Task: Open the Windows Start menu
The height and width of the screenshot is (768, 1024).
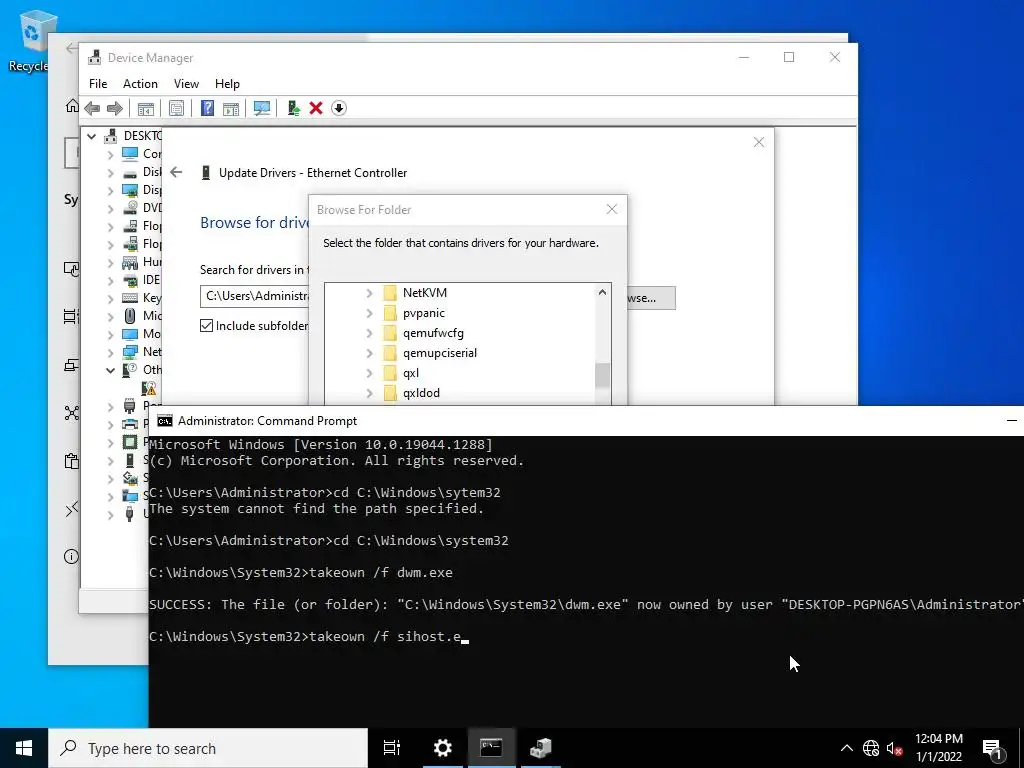Action: 24,748
